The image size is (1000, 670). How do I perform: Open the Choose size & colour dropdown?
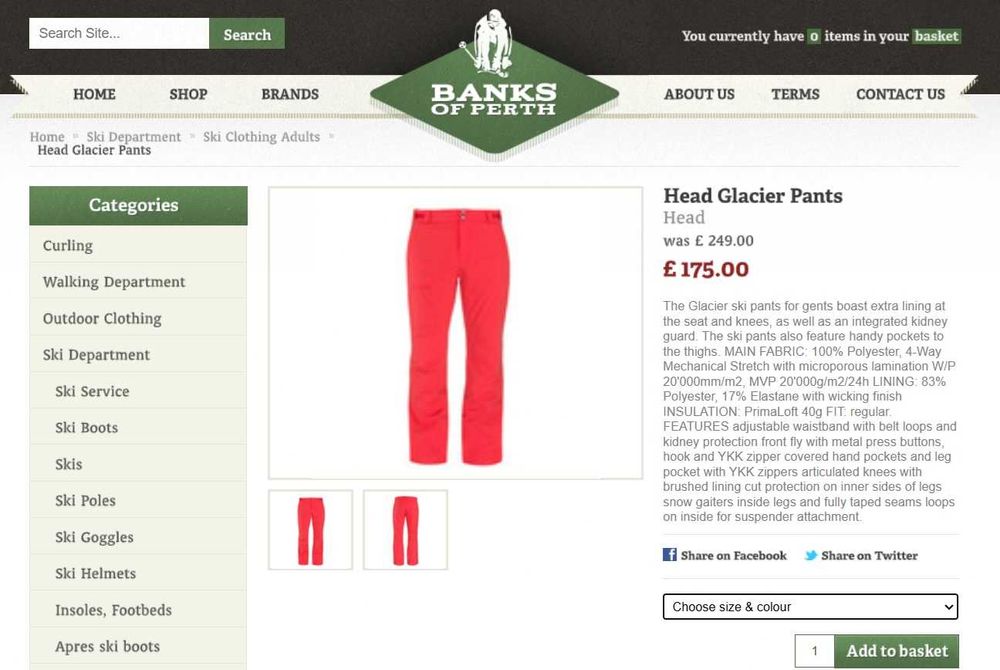810,606
